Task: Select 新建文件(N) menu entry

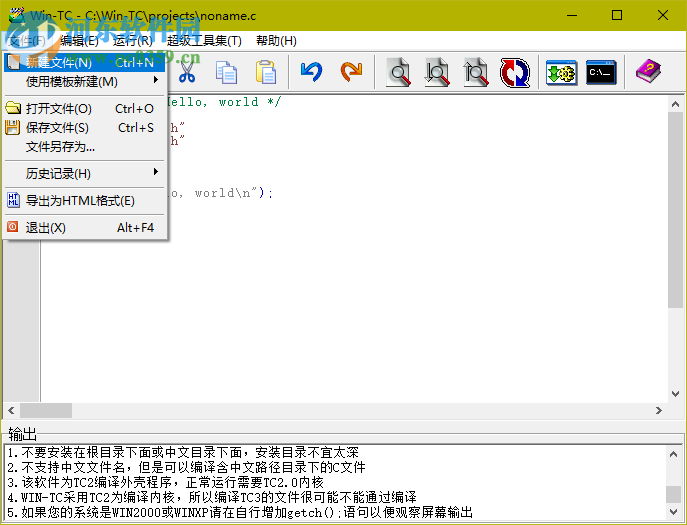Action: point(84,63)
